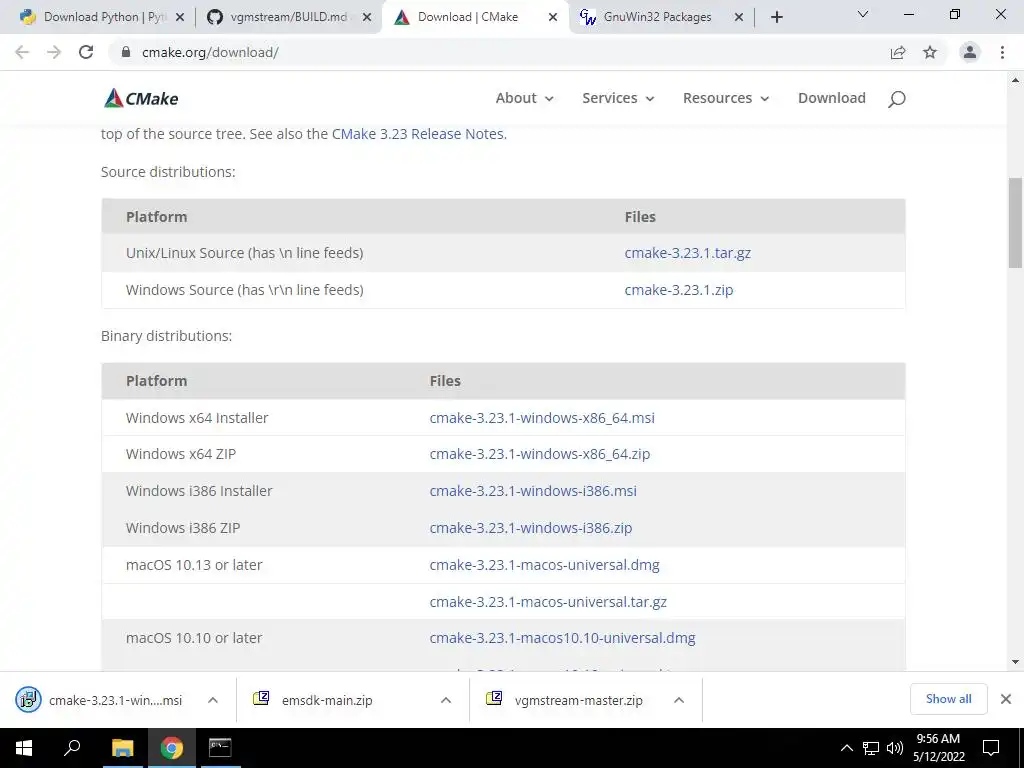Download cmake-3.23.1.tar.gz source
Screen dimensions: 1024x768
(688, 253)
